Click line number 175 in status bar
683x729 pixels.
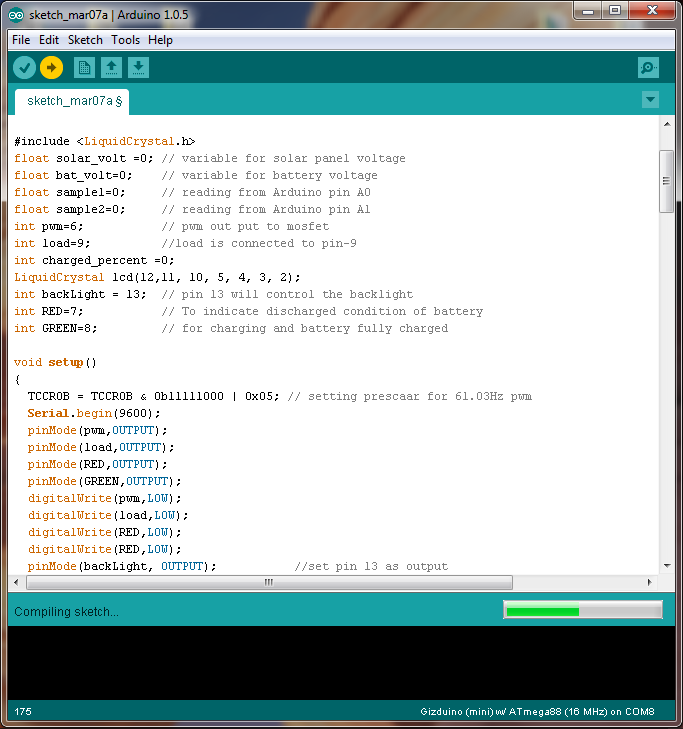pos(23,711)
